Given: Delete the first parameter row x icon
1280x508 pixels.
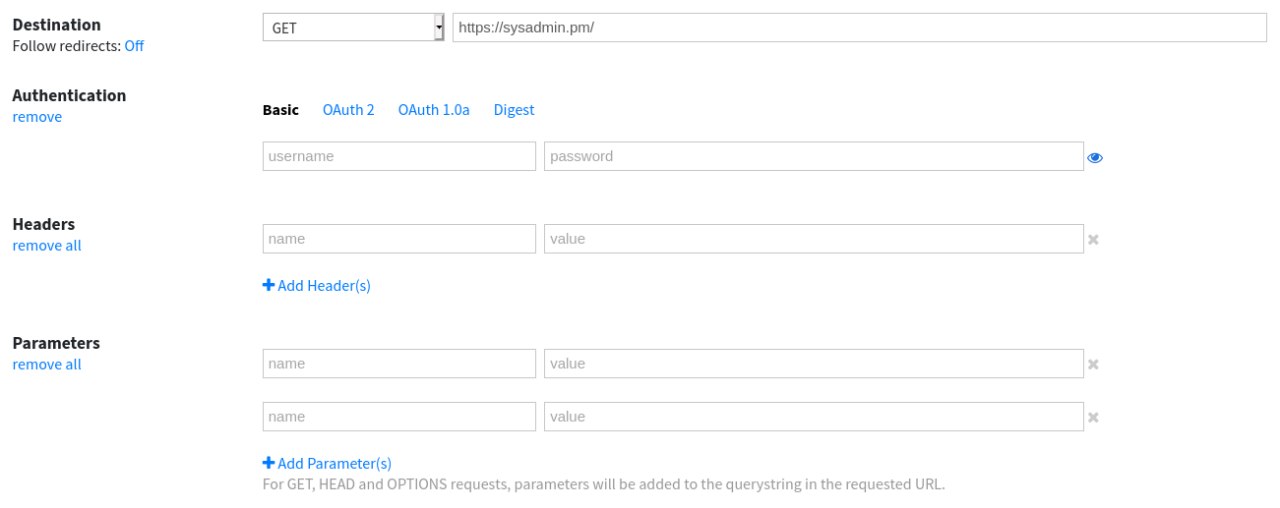Looking at the screenshot, I should tap(1093, 364).
